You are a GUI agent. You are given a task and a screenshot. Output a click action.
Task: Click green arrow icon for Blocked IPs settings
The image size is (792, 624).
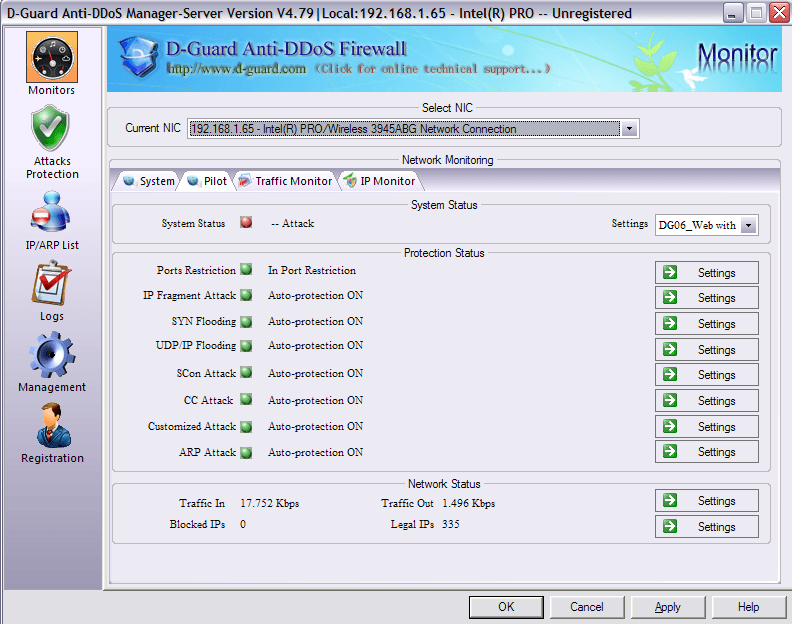point(670,526)
